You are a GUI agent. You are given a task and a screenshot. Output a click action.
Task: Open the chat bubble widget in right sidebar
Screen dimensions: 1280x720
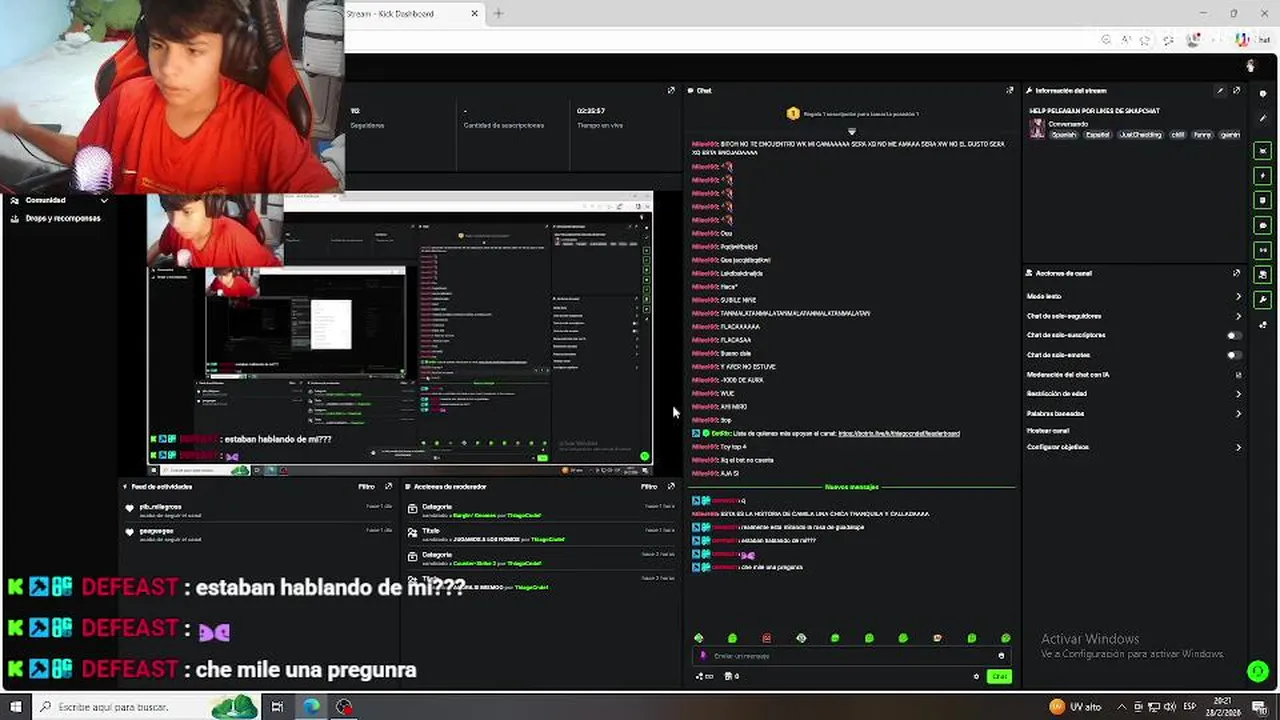(1264, 225)
